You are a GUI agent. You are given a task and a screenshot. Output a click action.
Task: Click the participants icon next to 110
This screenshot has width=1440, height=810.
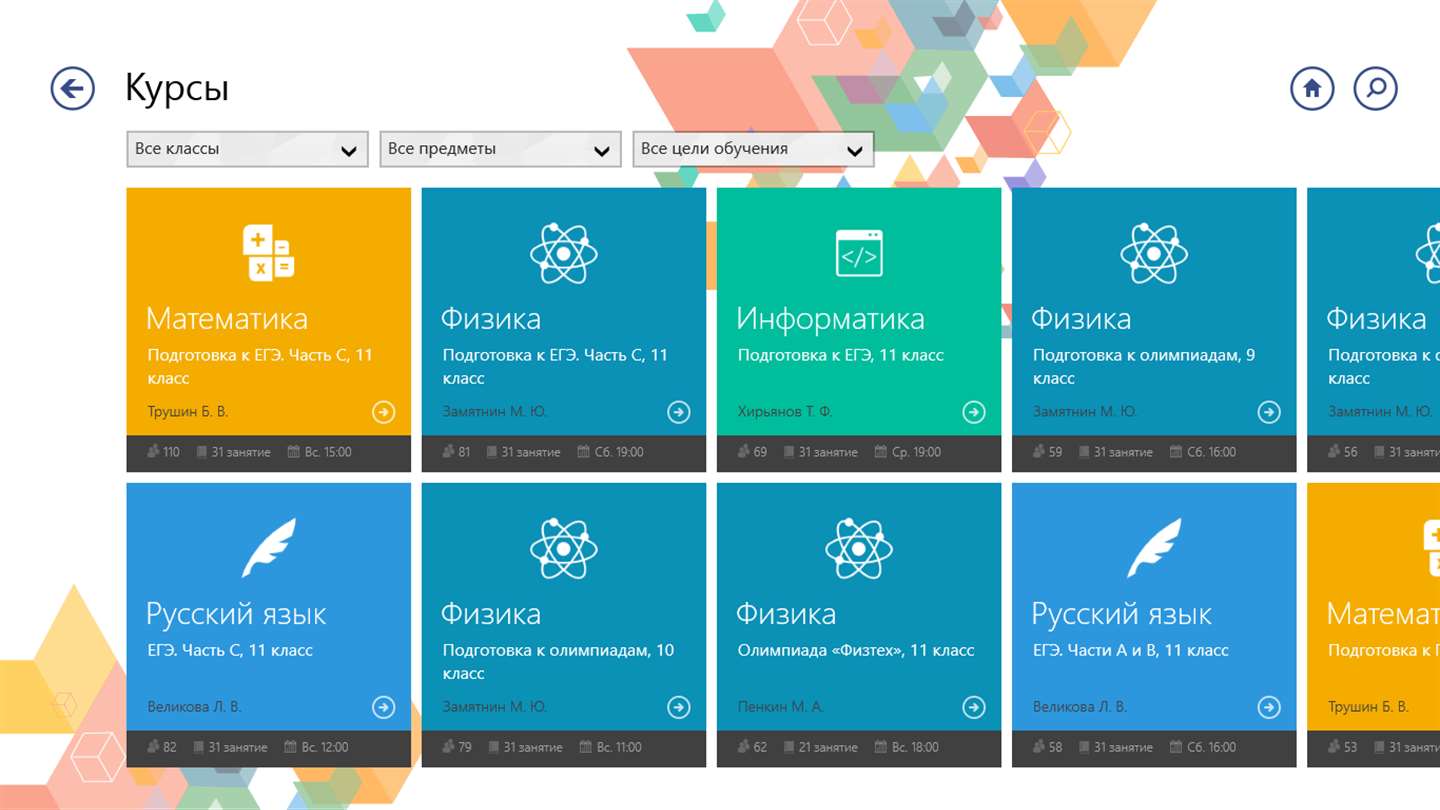tap(152, 452)
